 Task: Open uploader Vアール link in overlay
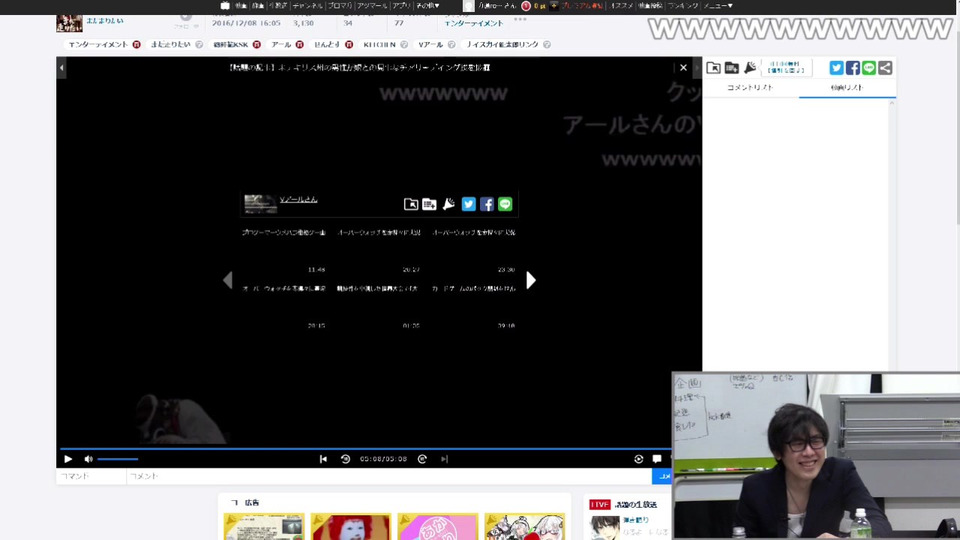298,200
